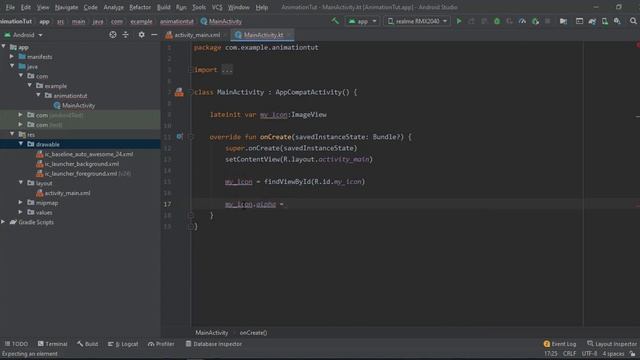This screenshot has height=360, width=640.
Task: Click CRLF line separator in status bar
Action: coord(569,354)
